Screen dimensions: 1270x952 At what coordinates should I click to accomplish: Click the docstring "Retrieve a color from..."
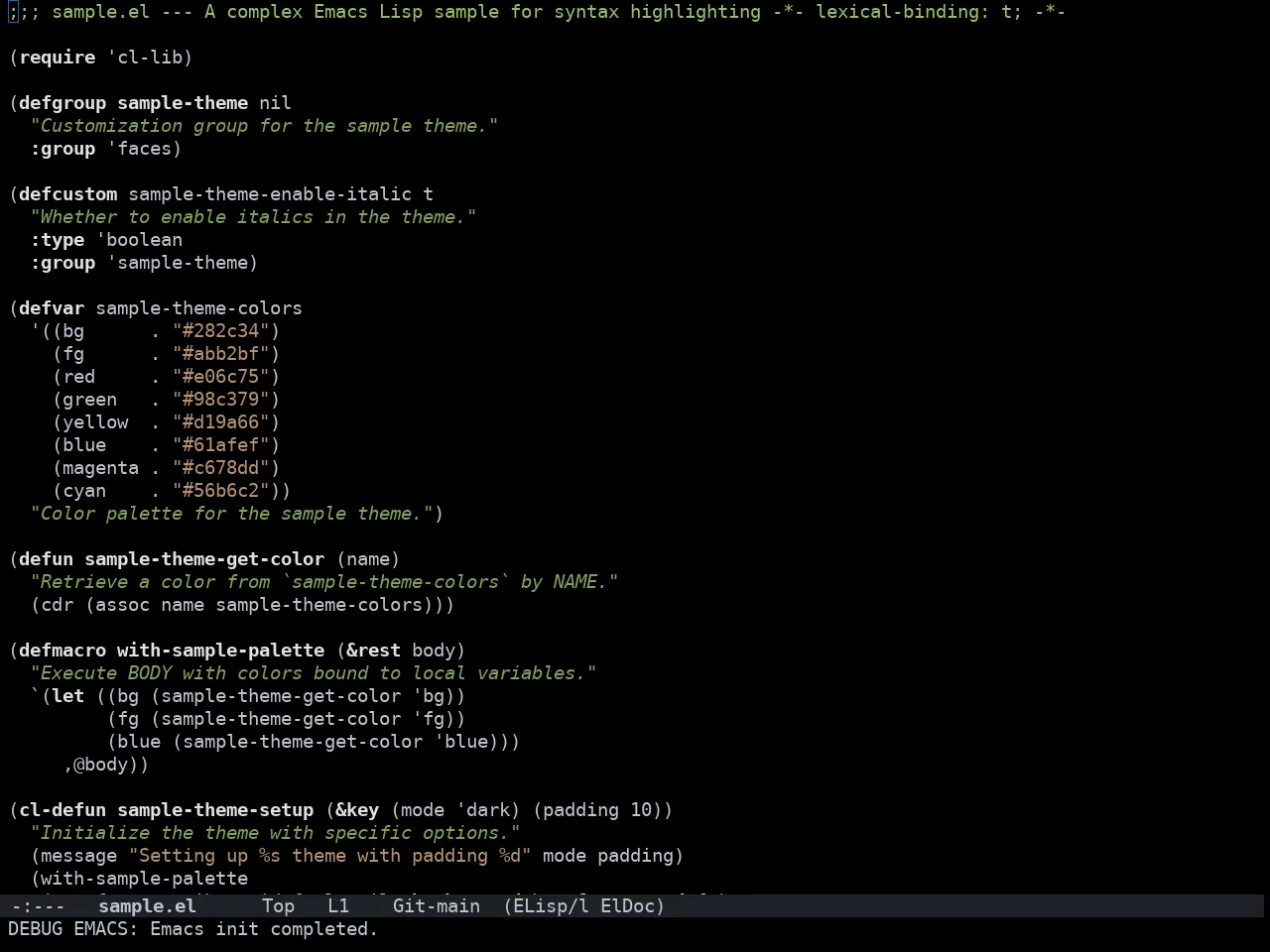pyautogui.click(x=324, y=582)
